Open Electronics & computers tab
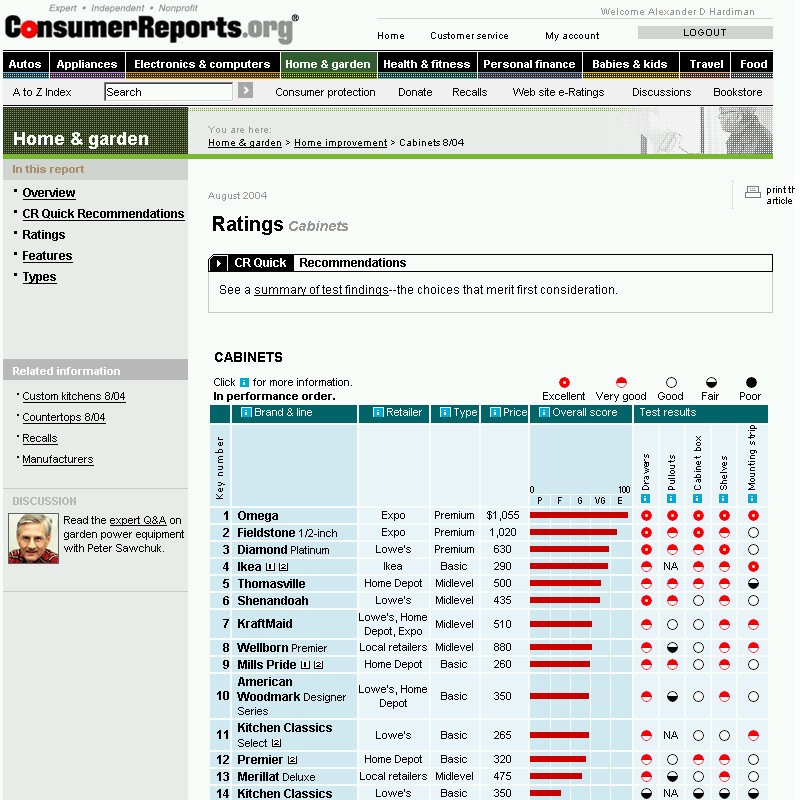Viewport: 800px width, 800px height. click(x=203, y=64)
